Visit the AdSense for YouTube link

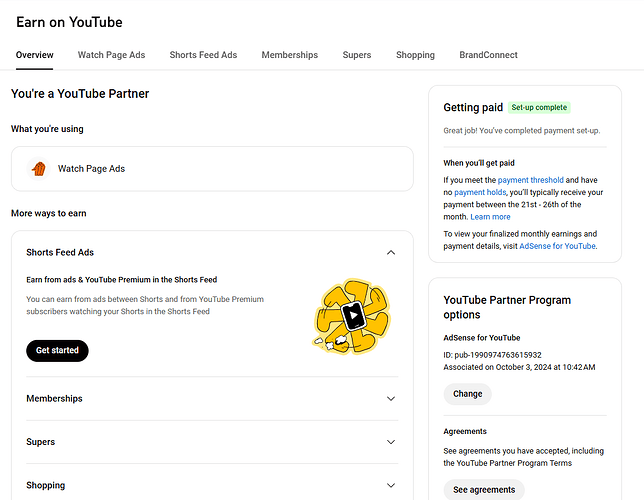pos(557,246)
